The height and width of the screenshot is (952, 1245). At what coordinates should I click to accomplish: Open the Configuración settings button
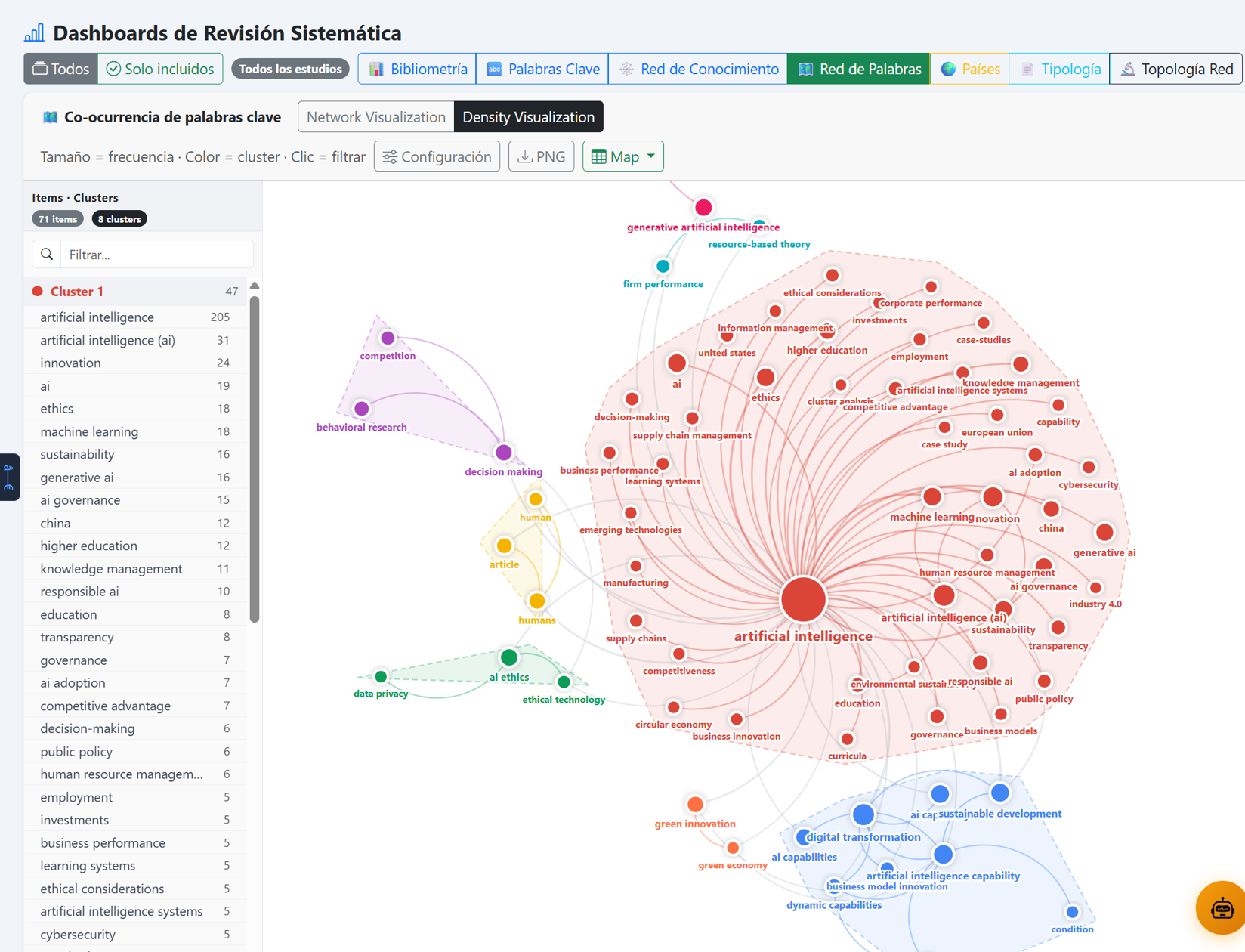click(x=437, y=156)
